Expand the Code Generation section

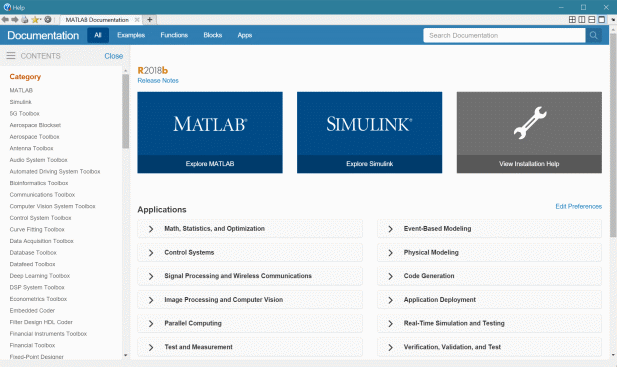click(490, 276)
